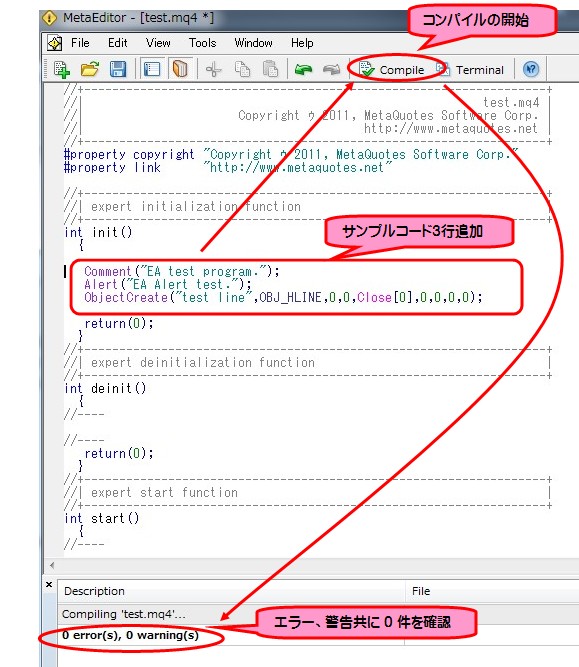Click the Cut scissors icon
Image resolution: width=579 pixels, height=667 pixels.
214,69
